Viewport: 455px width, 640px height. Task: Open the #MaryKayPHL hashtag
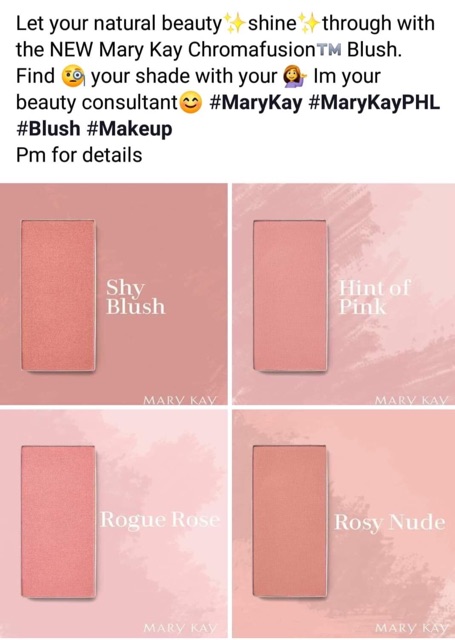click(375, 103)
